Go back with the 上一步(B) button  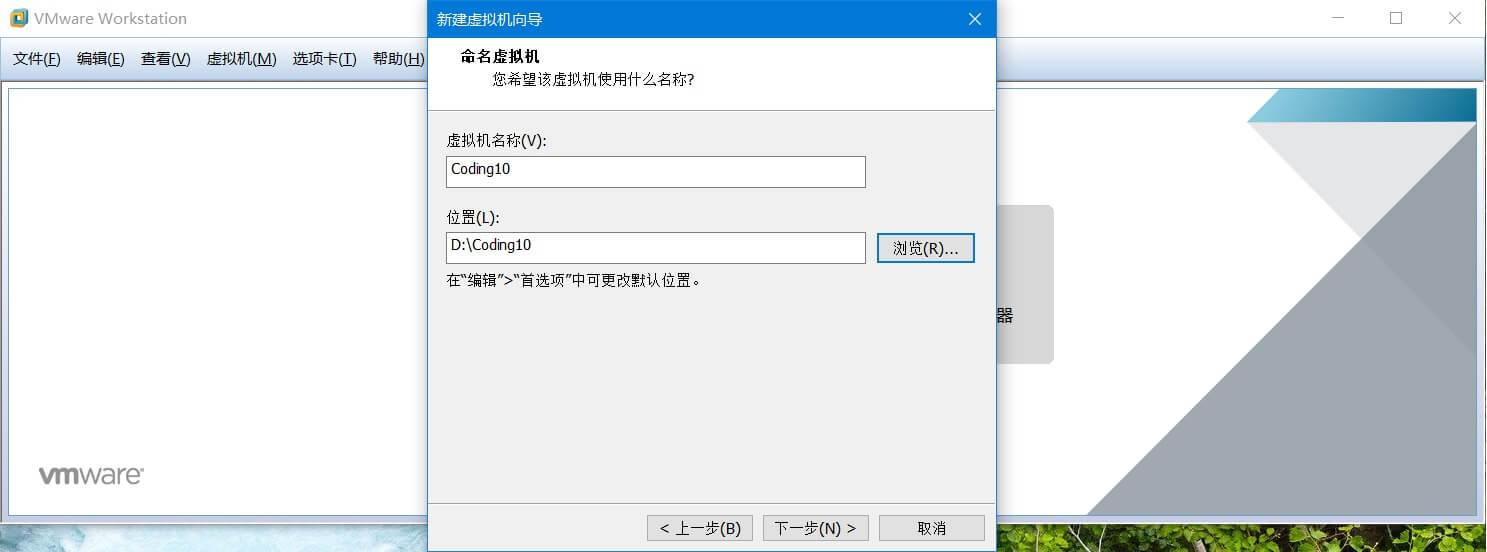699,528
